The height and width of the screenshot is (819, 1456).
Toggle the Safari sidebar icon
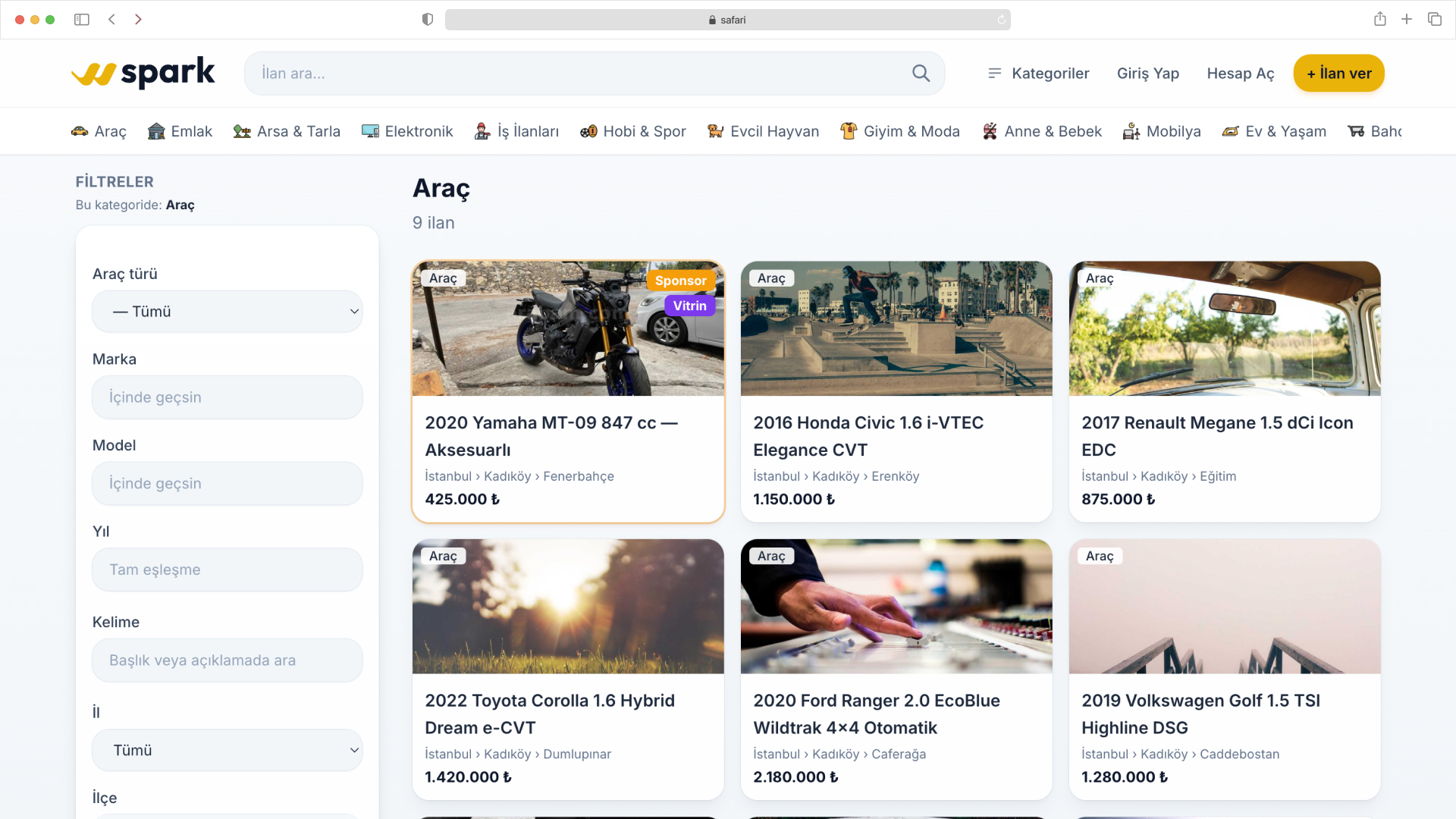tap(82, 20)
